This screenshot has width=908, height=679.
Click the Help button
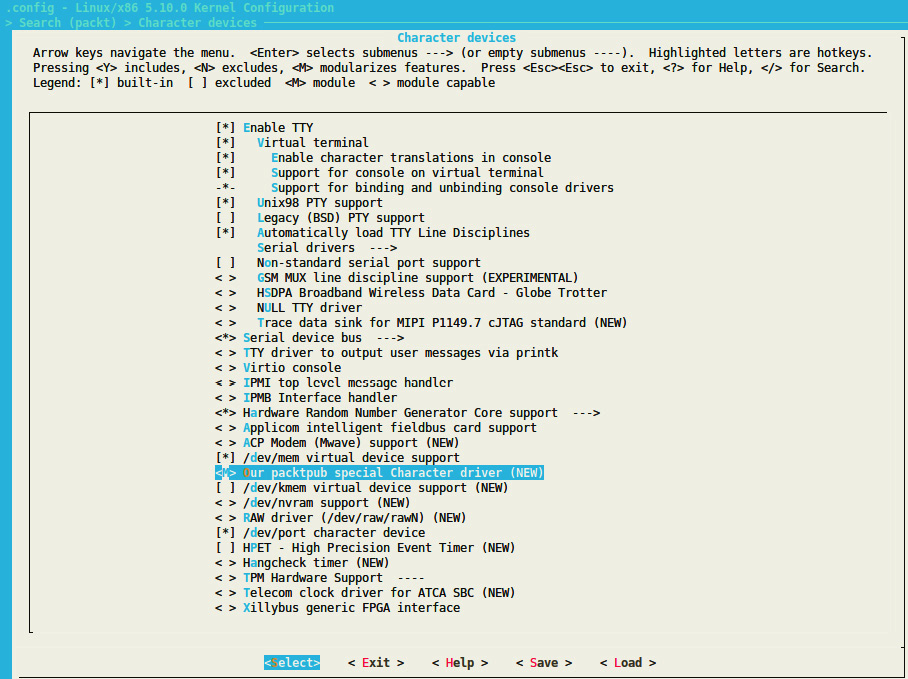460,663
